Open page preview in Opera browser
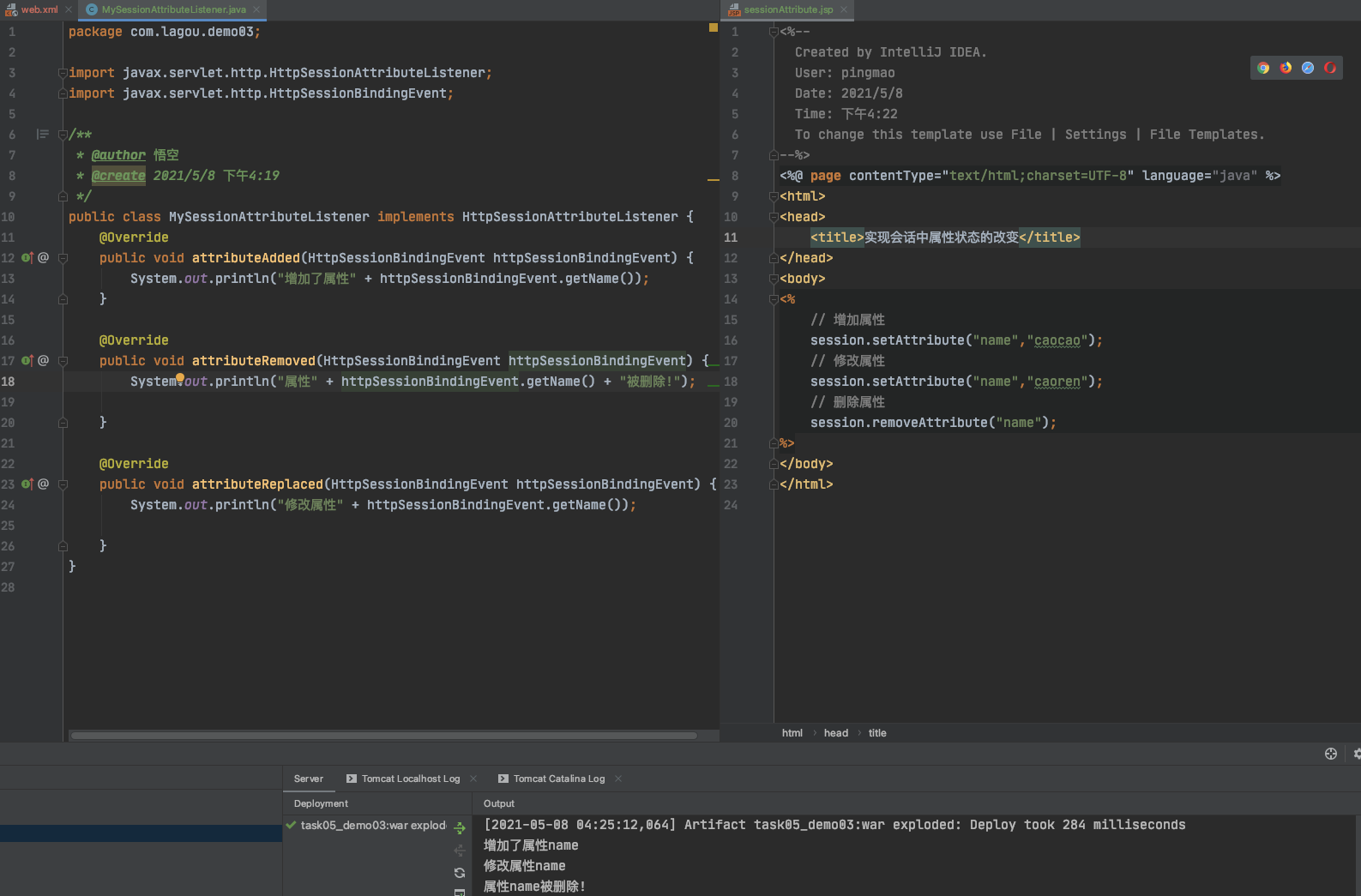Screen dimensions: 1361x896 (1330, 68)
